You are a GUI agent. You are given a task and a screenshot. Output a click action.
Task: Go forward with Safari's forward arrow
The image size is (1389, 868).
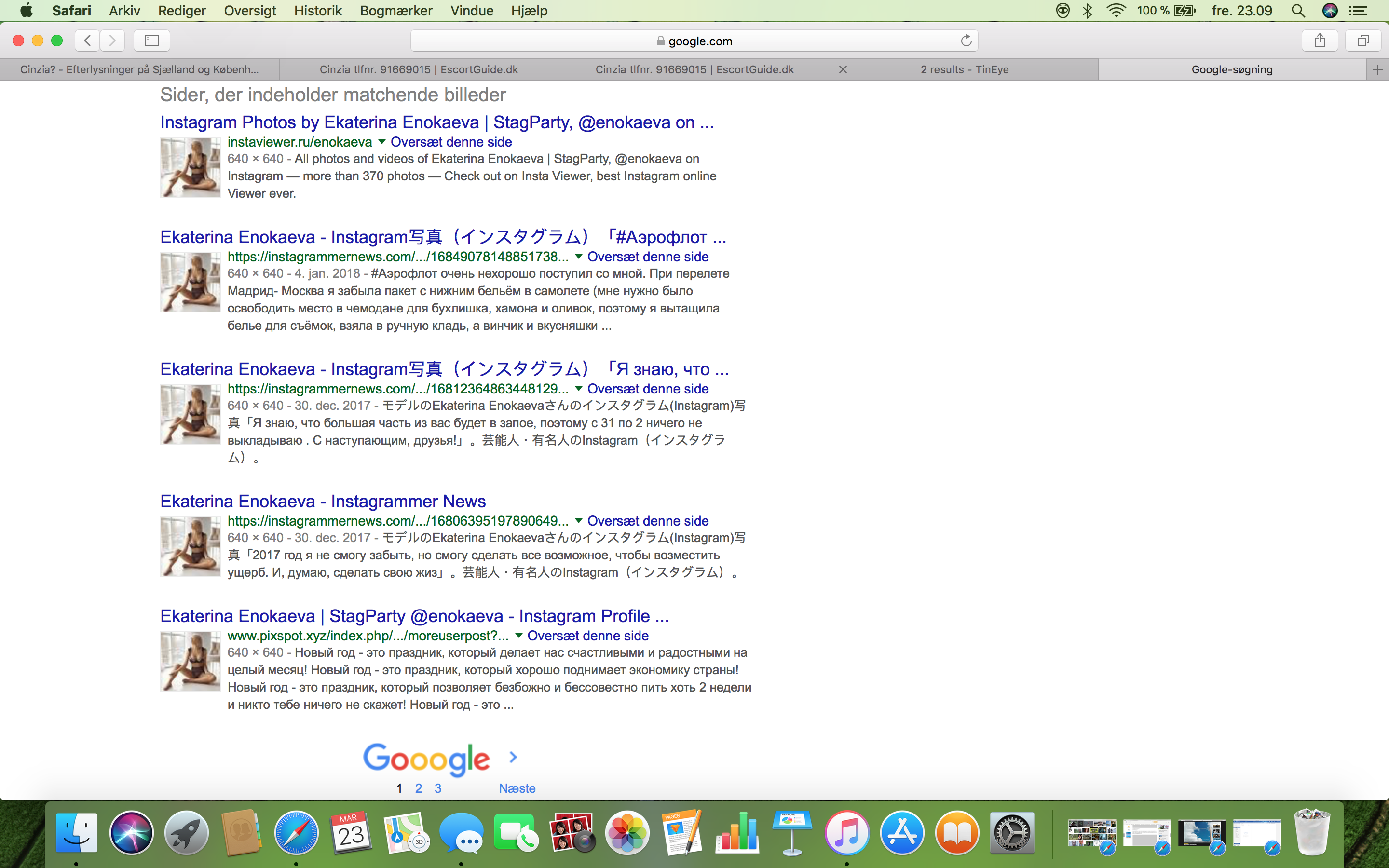pyautogui.click(x=112, y=40)
